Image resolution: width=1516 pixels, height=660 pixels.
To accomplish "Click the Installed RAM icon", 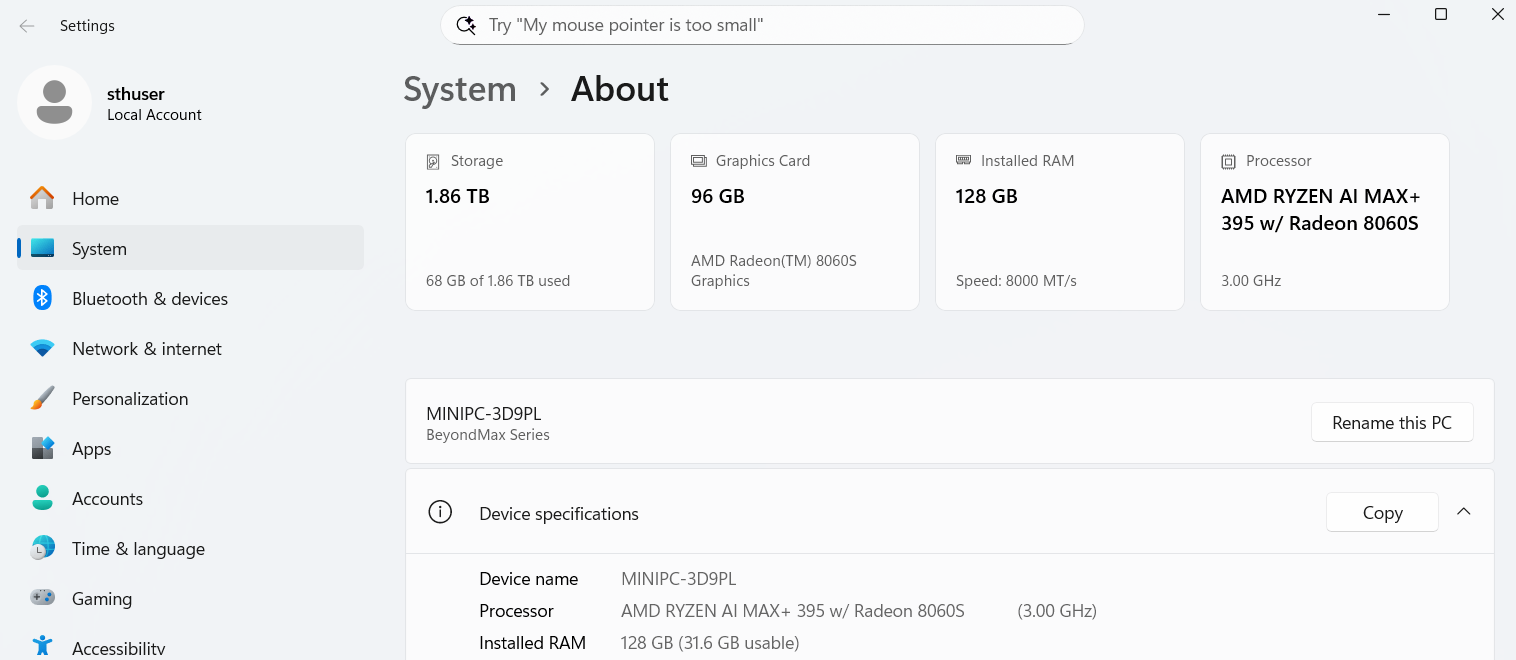I will (x=964, y=160).
